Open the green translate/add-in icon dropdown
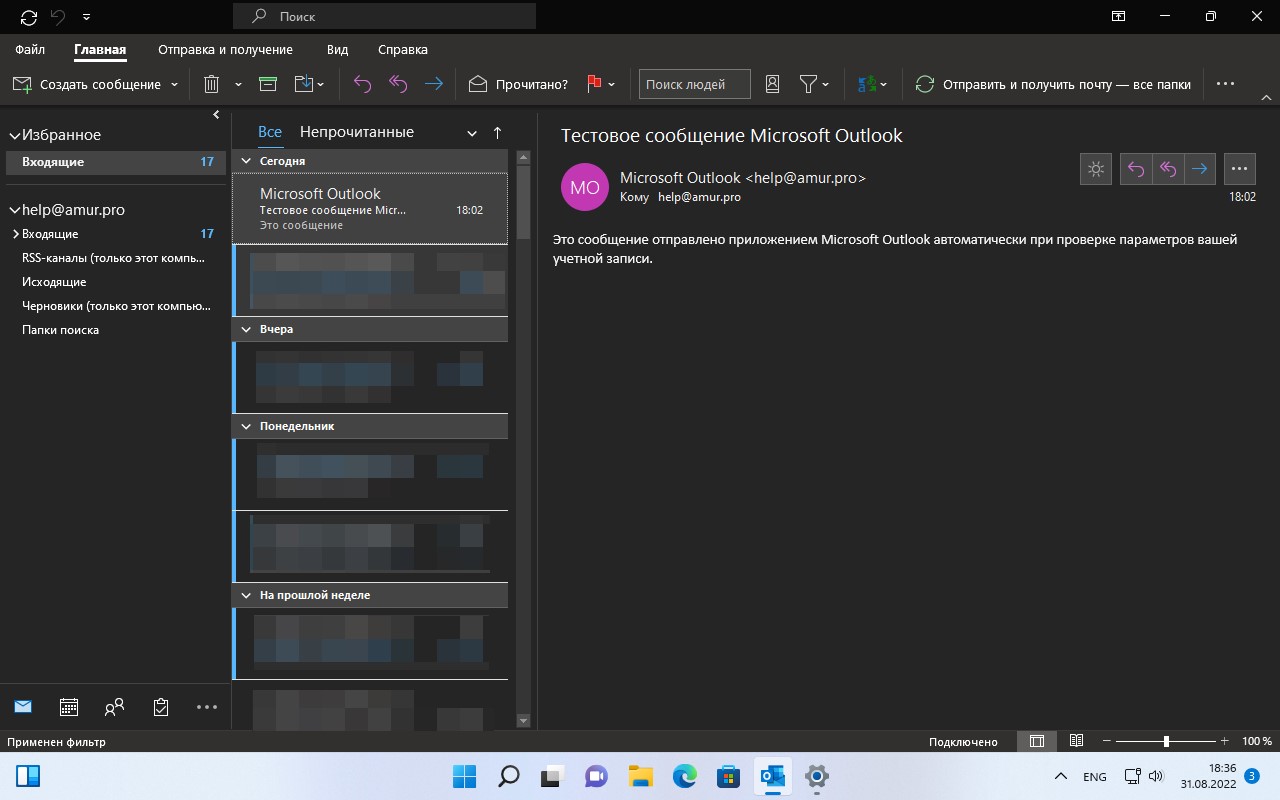This screenshot has height=800, width=1280. (873, 85)
